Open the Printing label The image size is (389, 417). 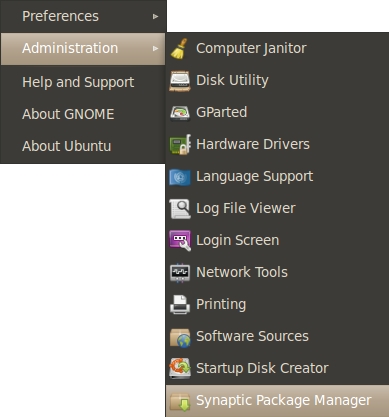coord(221,305)
